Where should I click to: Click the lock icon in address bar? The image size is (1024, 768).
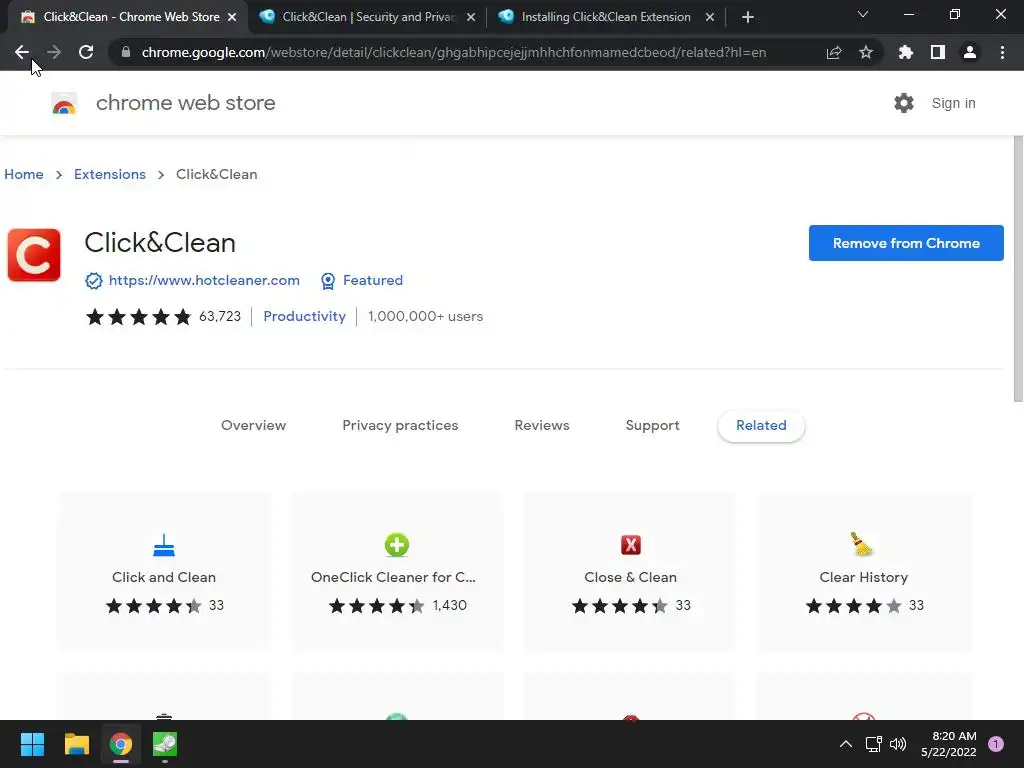pyautogui.click(x=126, y=52)
